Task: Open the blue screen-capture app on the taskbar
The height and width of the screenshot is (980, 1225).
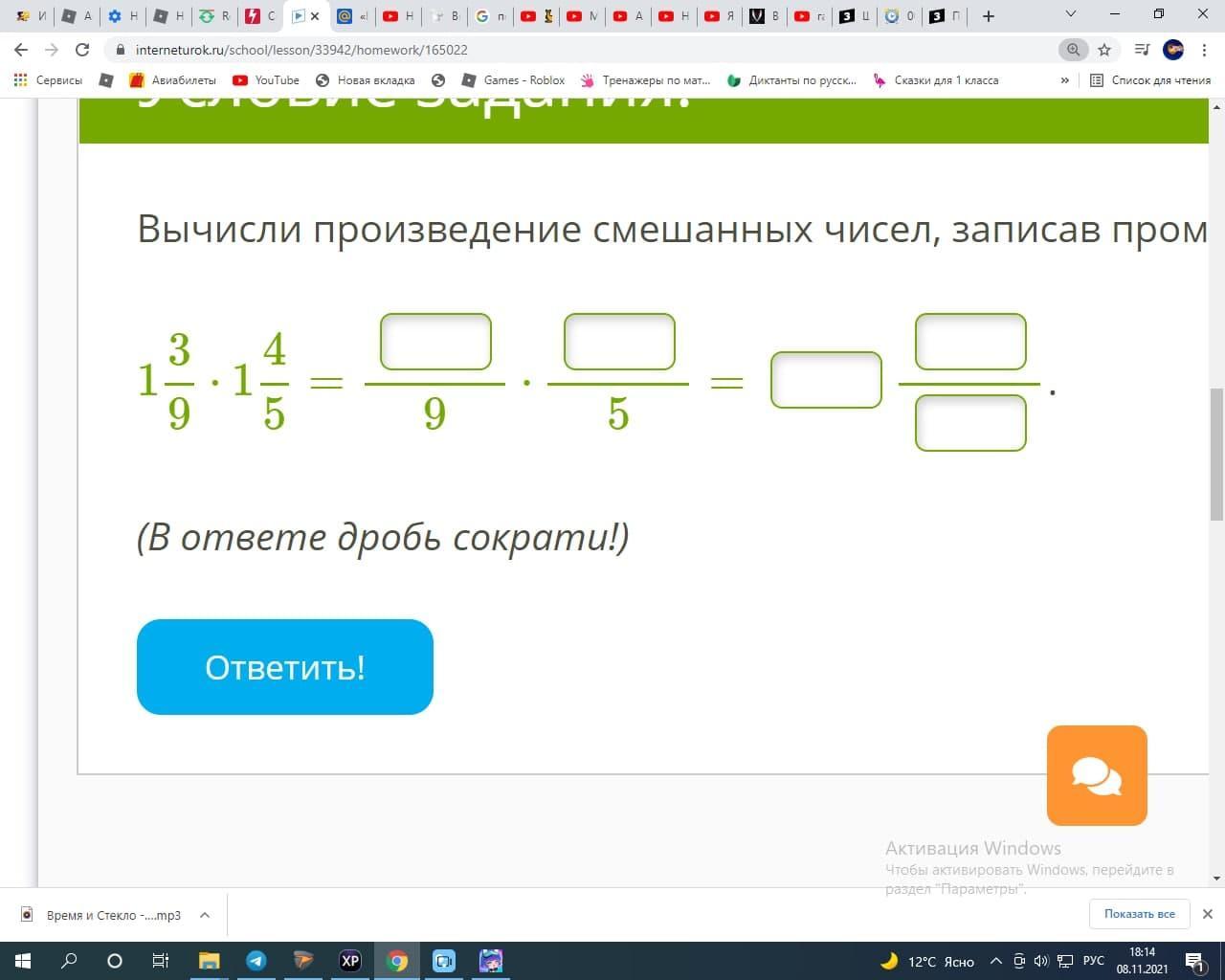Action: (x=444, y=961)
